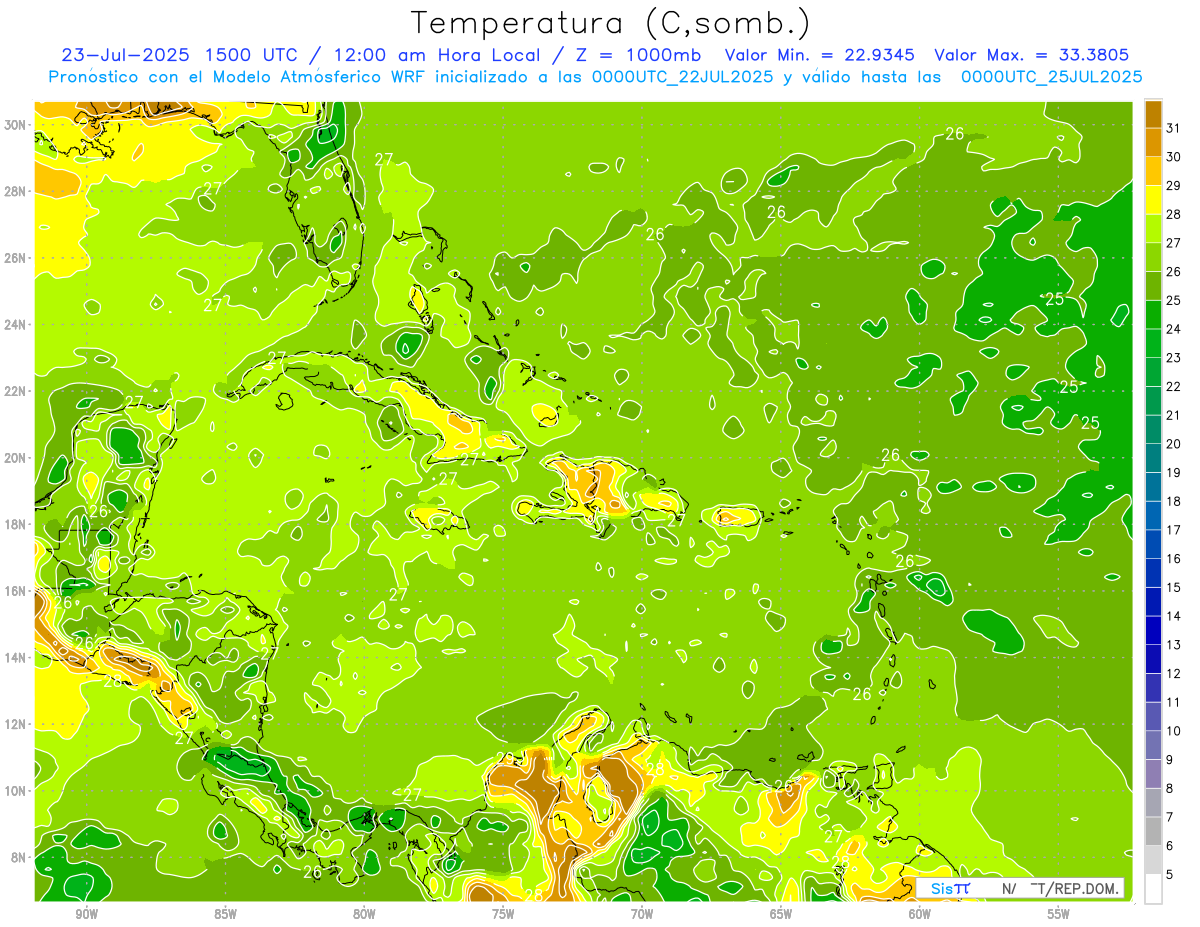Click the initialization time '0000UTC_22JUL2025'
The image size is (1200, 927).
coord(682,77)
